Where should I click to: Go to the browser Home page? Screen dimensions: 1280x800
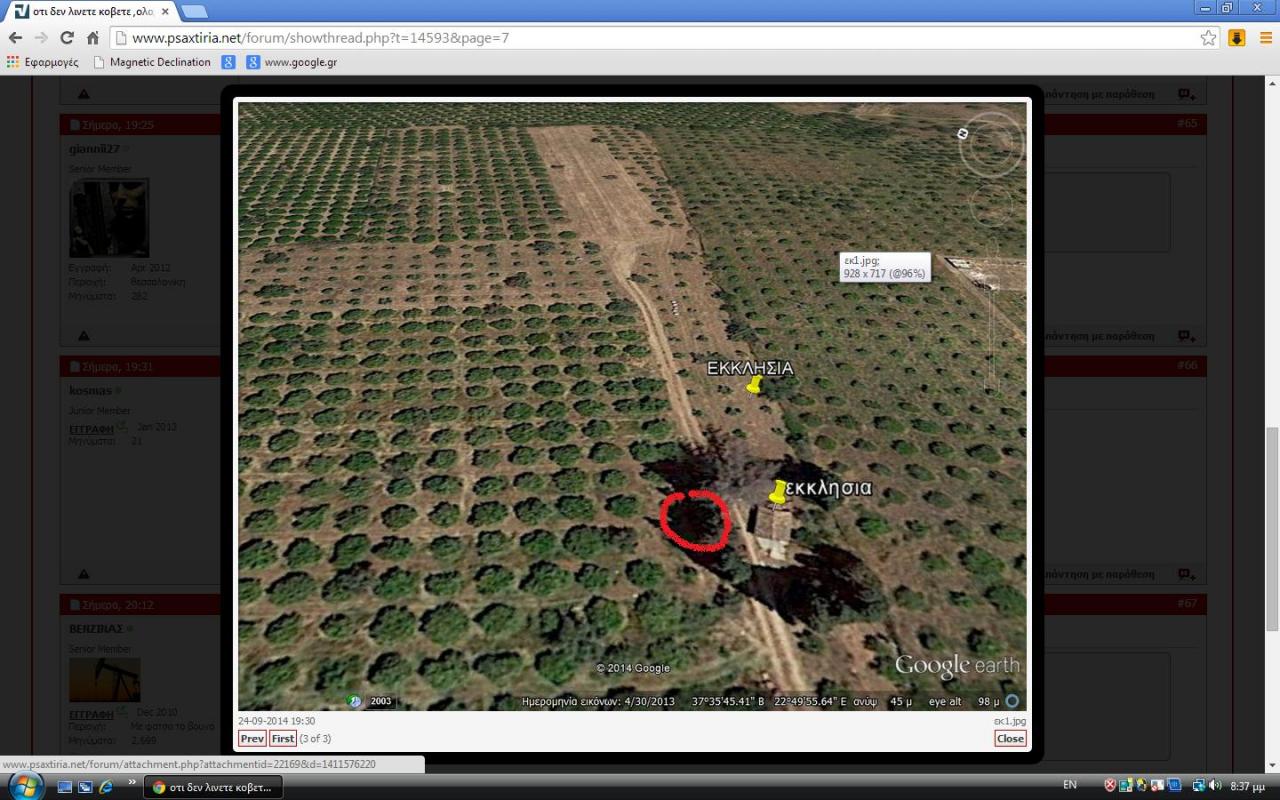[93, 38]
